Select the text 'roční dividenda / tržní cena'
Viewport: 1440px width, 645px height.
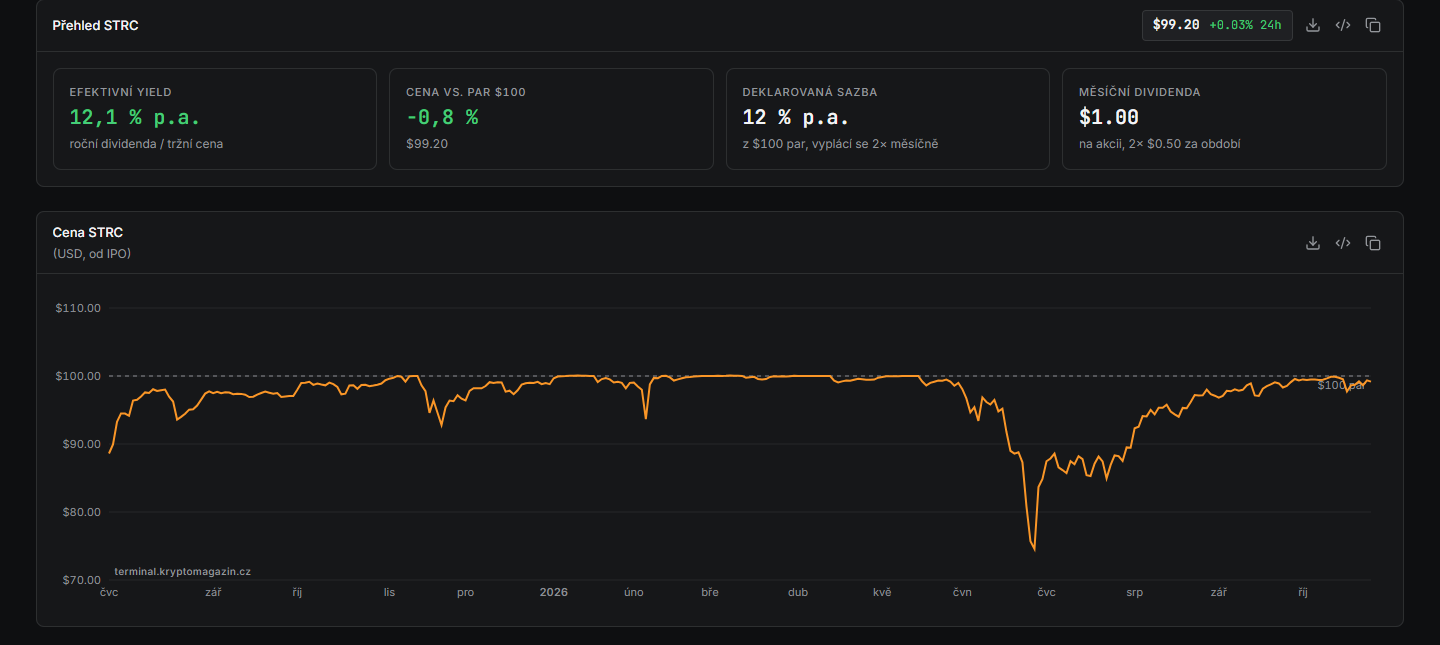point(146,144)
